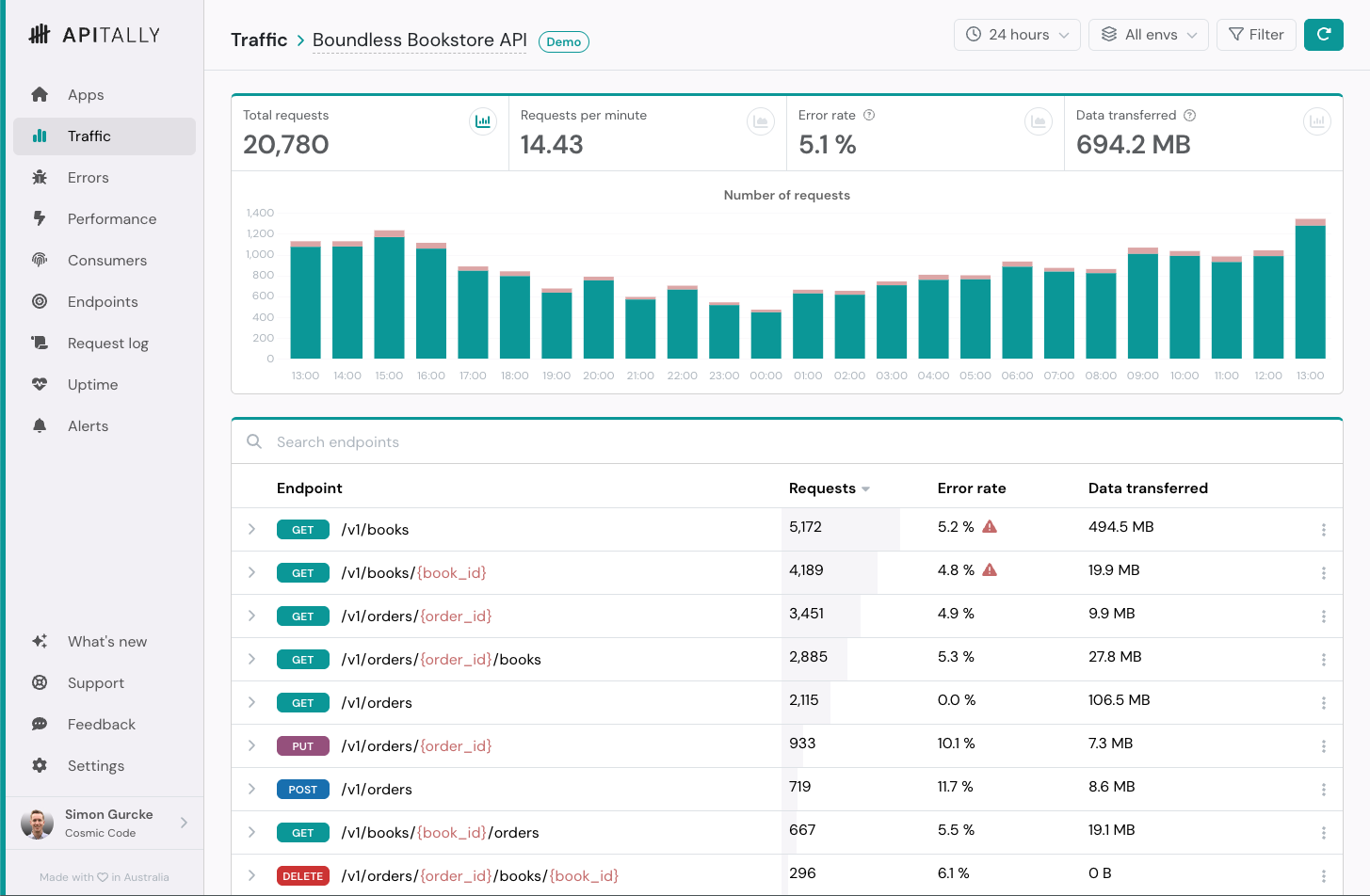Click the Consumers fingerprint icon
This screenshot has width=1370, height=896.
pyautogui.click(x=40, y=260)
